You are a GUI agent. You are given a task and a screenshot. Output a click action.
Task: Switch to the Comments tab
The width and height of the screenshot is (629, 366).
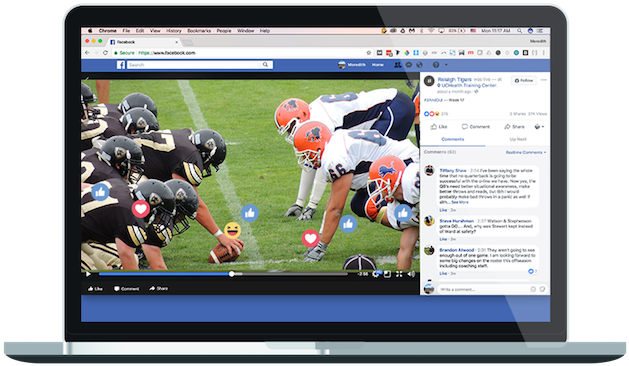click(452, 139)
